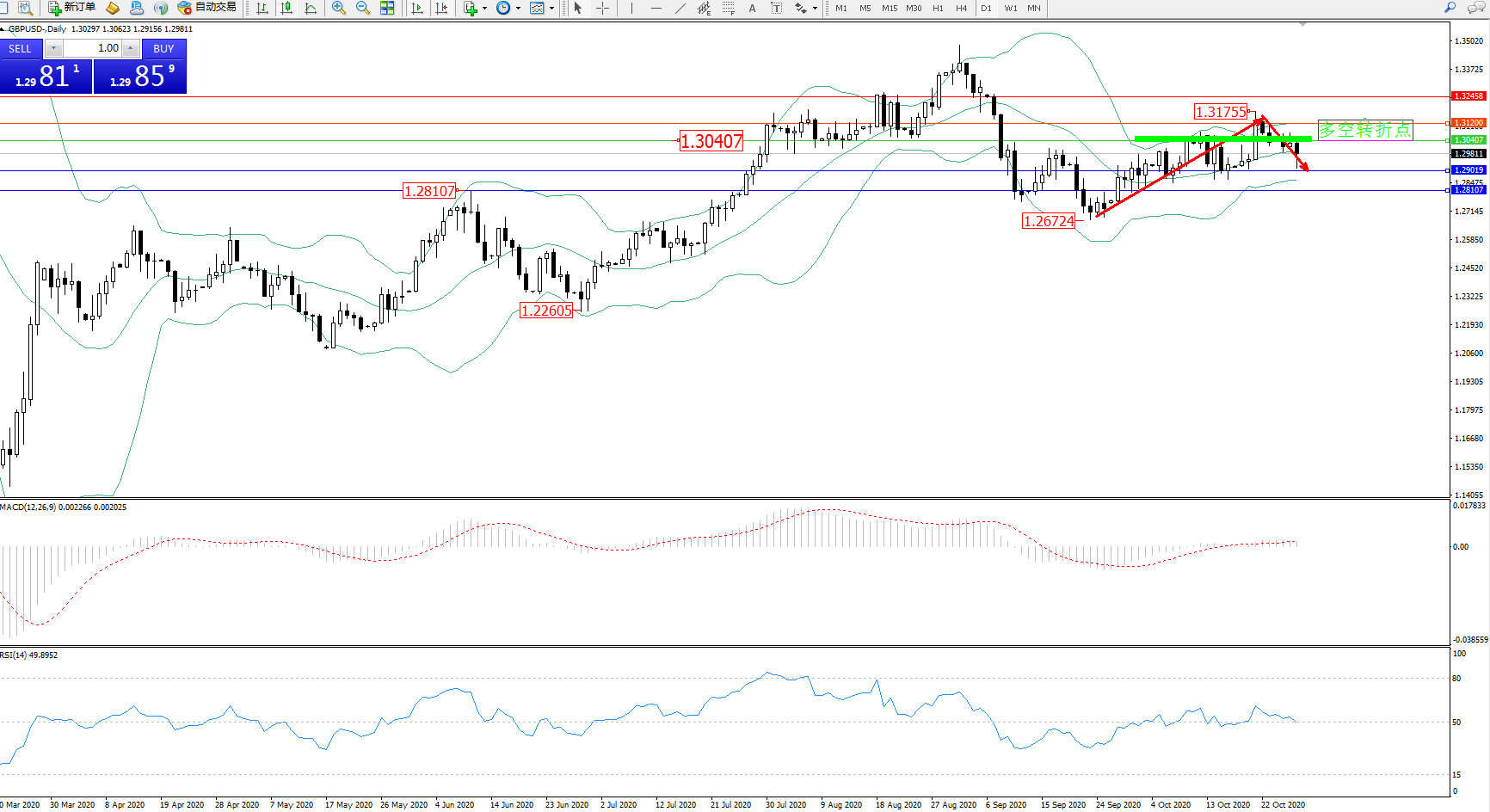Screen dimensions: 1490x812
Task: Click the 1.00 volume input field
Action: tap(93, 48)
